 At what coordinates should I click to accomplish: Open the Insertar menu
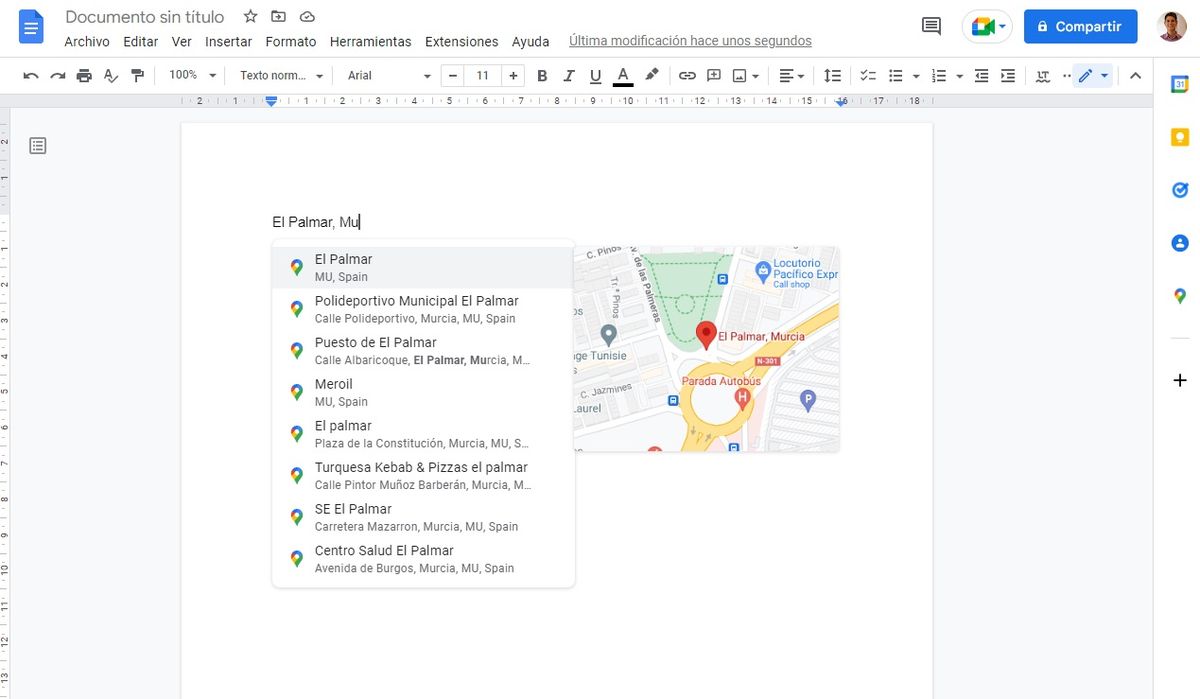[228, 41]
